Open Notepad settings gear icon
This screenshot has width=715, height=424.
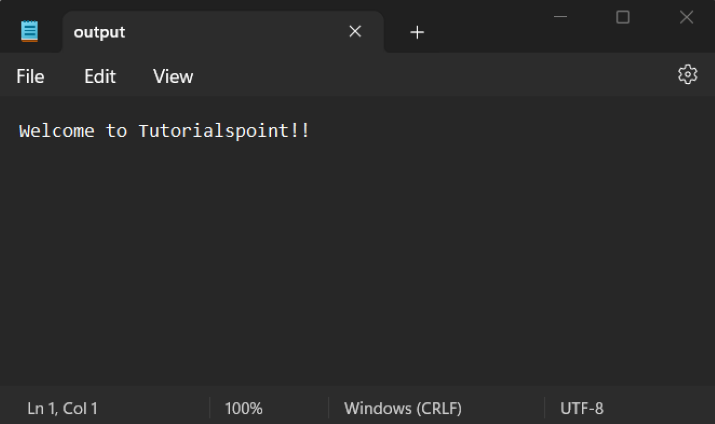(687, 75)
